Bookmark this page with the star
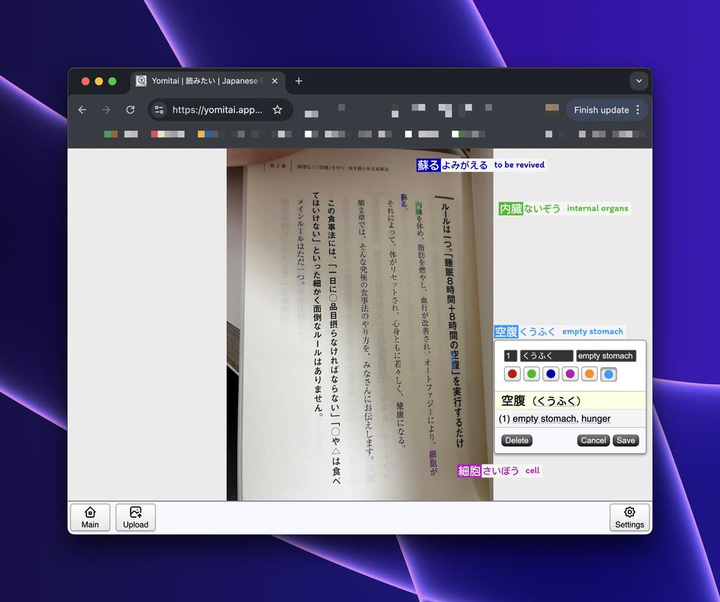Screen dimensions: 720x602 (x=277, y=110)
